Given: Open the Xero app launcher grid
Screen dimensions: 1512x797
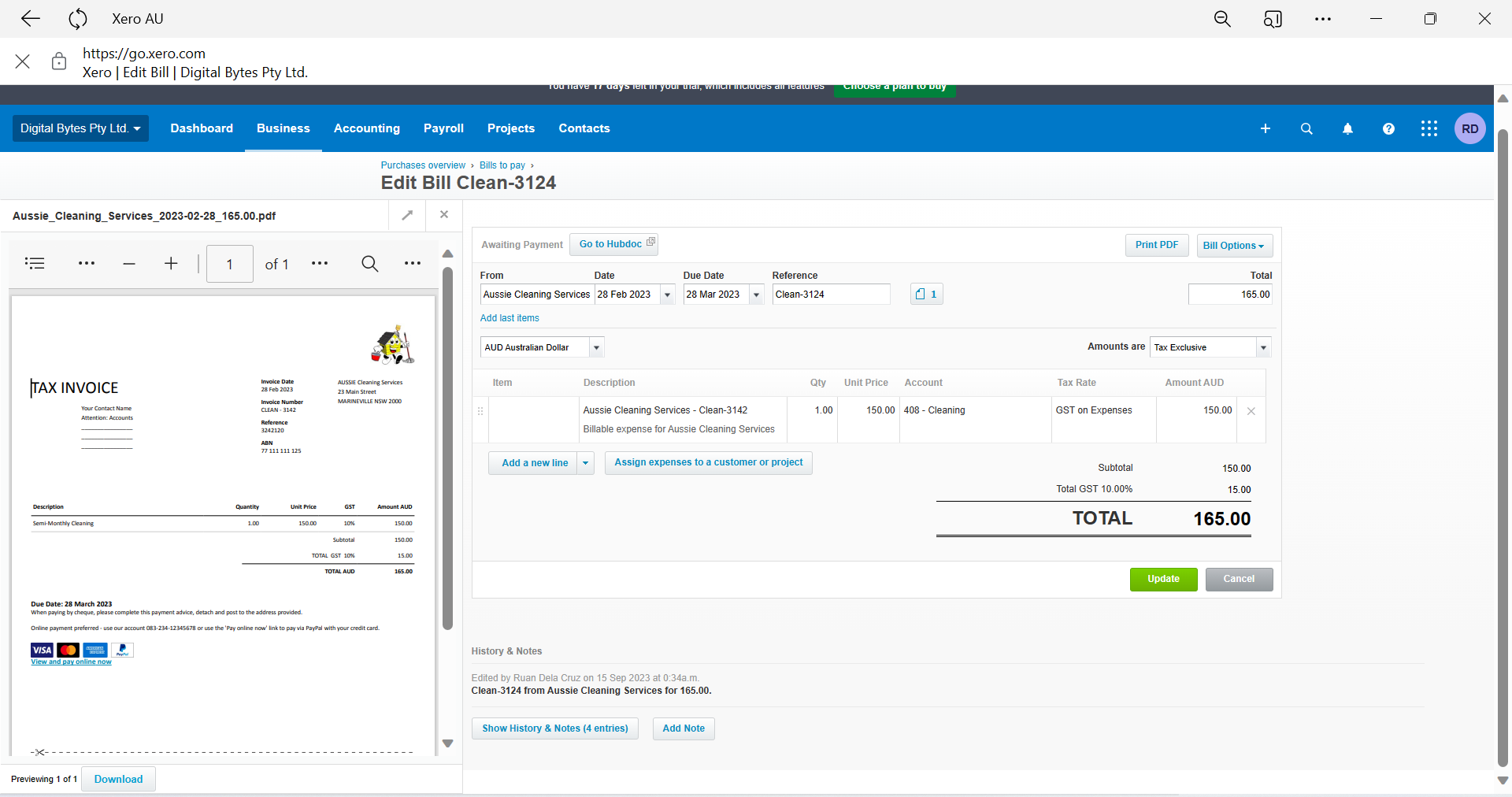Looking at the screenshot, I should click(x=1429, y=128).
